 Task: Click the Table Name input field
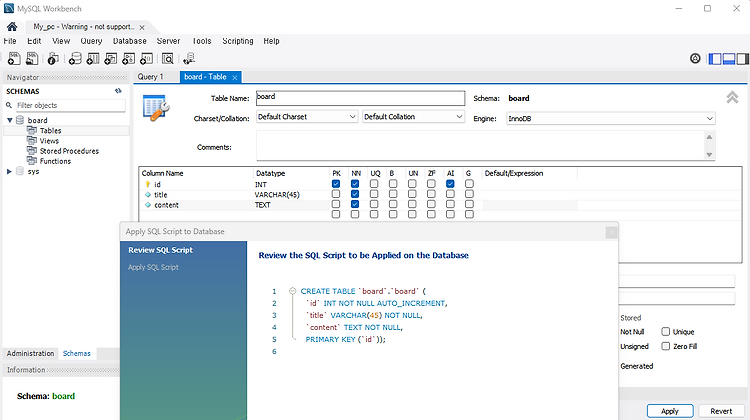tap(360, 98)
